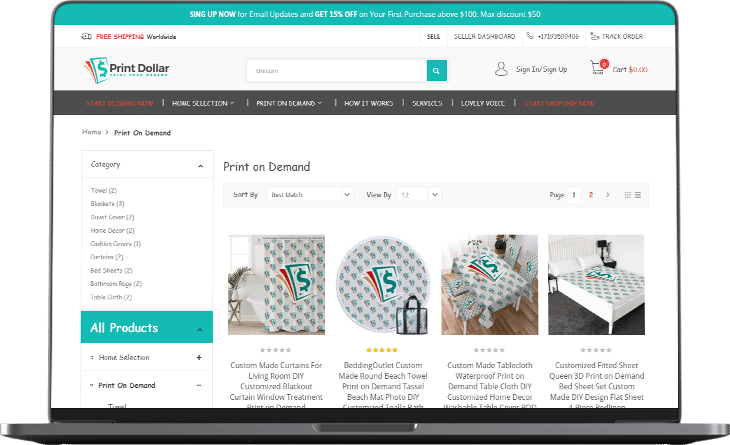The height and width of the screenshot is (445, 730).
Task: Click into the search input field
Action: (337, 70)
